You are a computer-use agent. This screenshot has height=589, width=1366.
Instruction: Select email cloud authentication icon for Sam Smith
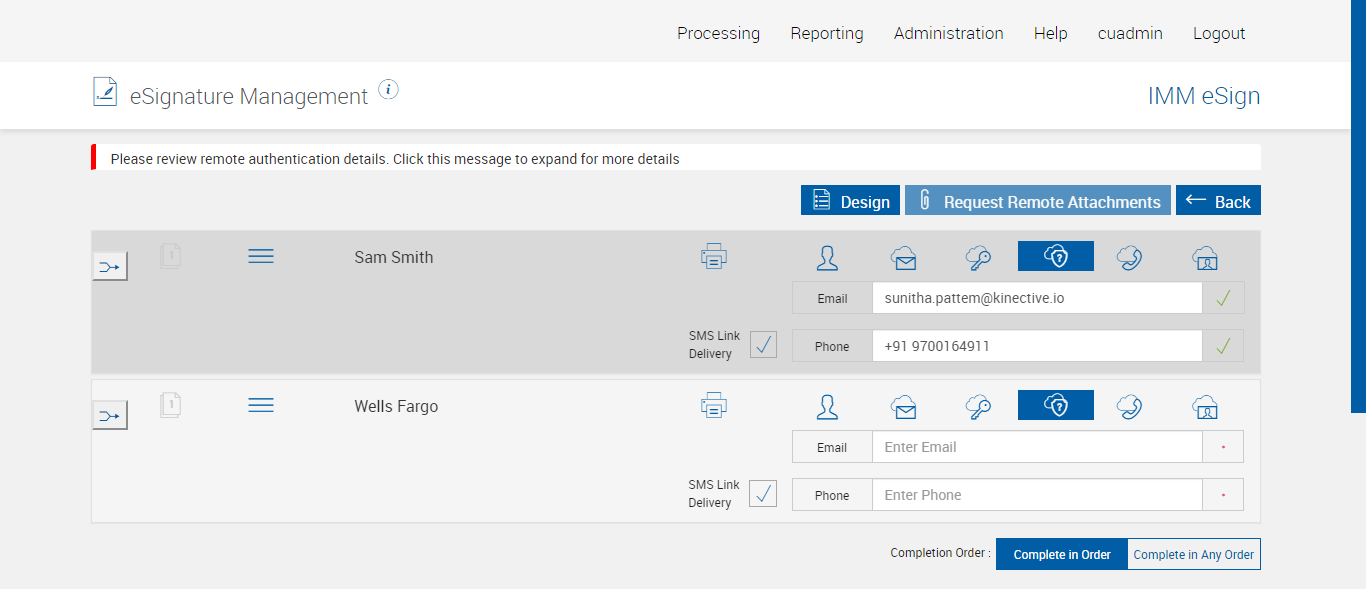point(904,258)
